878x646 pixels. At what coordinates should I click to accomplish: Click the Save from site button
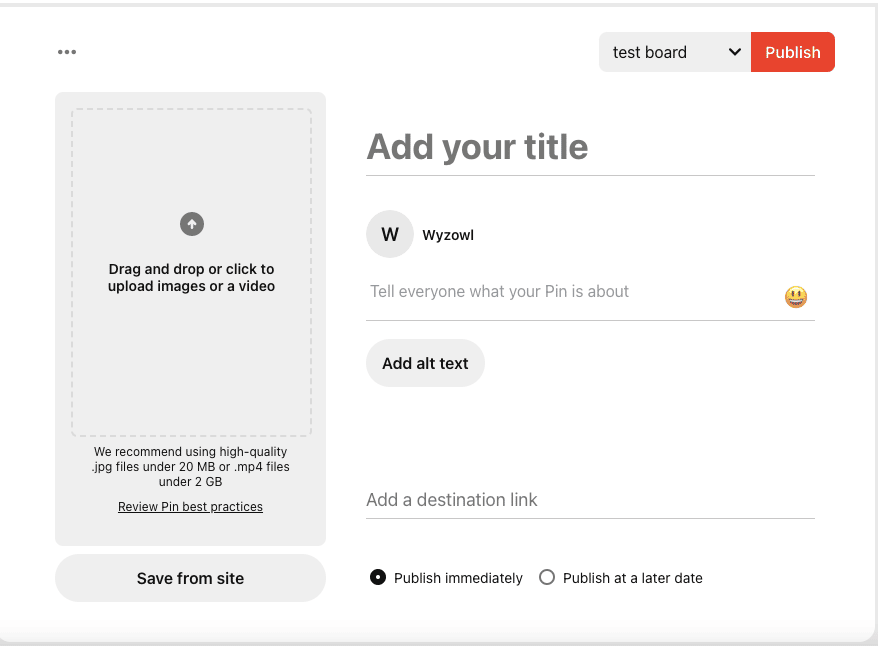pyautogui.click(x=190, y=578)
